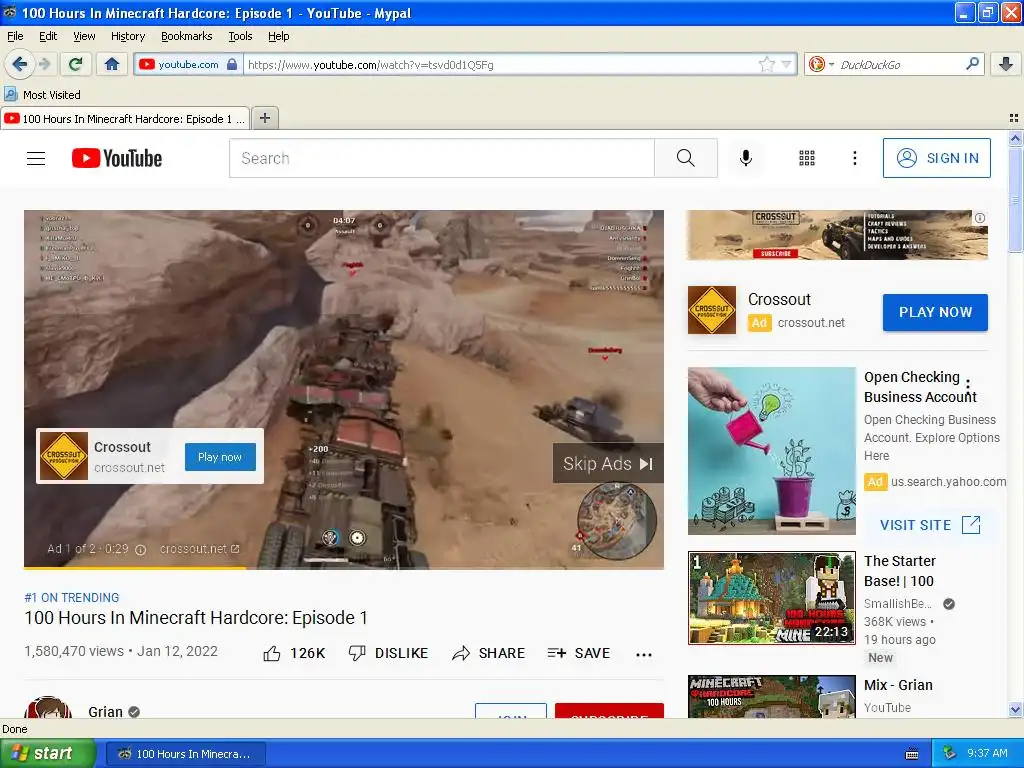Open more actions ellipsis under the video

[x=644, y=654]
